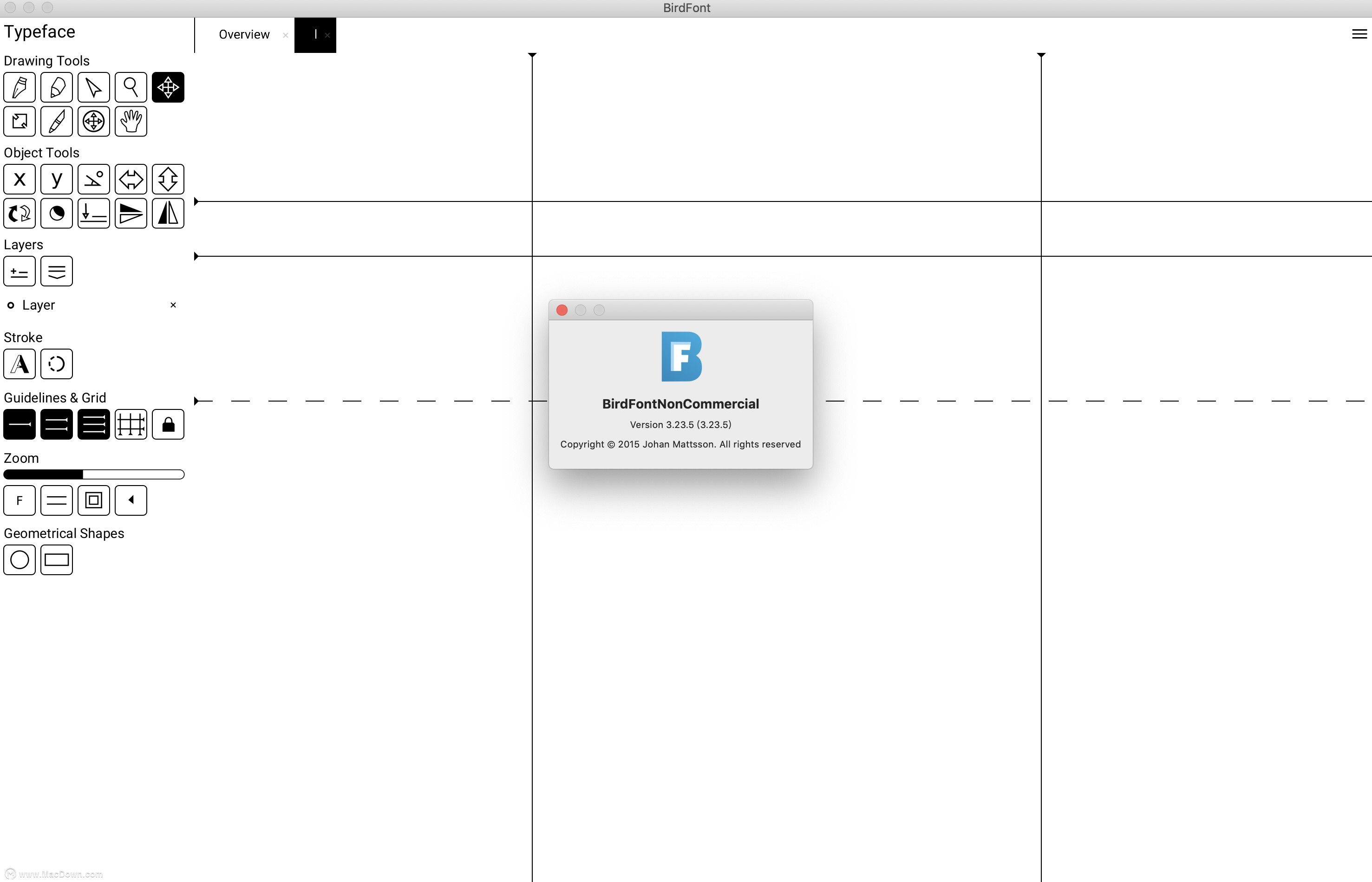Image resolution: width=1372 pixels, height=882 pixels.
Task: Open the X position object field
Action: click(20, 179)
